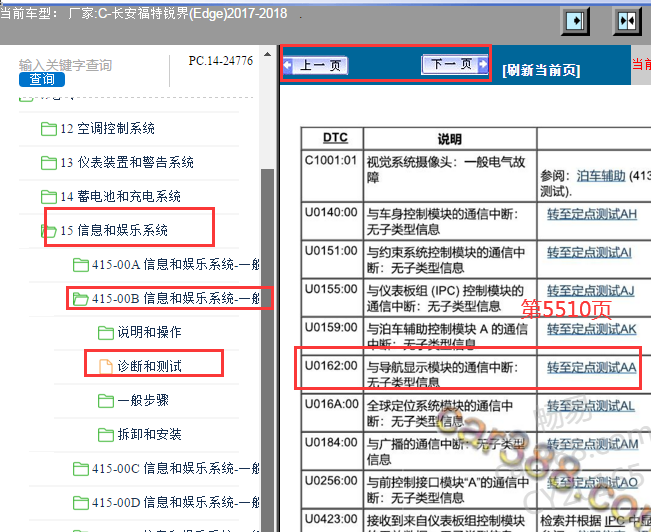Click folder icon beside 14 蓄电池和充电系统

(49, 197)
